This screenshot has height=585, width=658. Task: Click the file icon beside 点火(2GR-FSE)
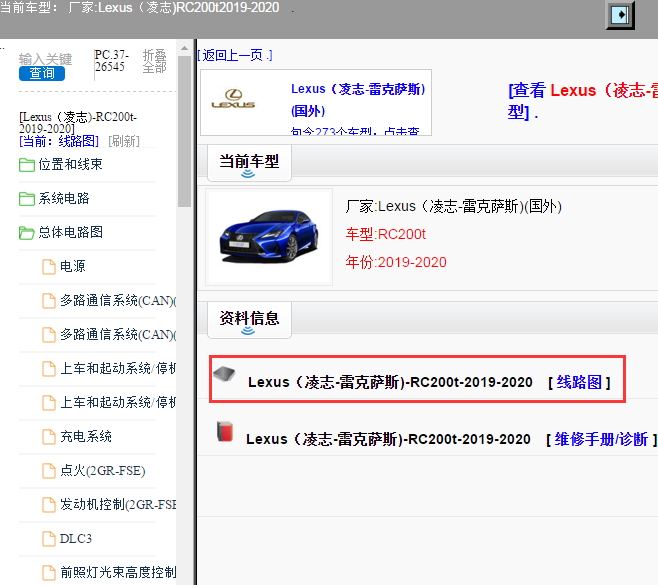click(49, 471)
